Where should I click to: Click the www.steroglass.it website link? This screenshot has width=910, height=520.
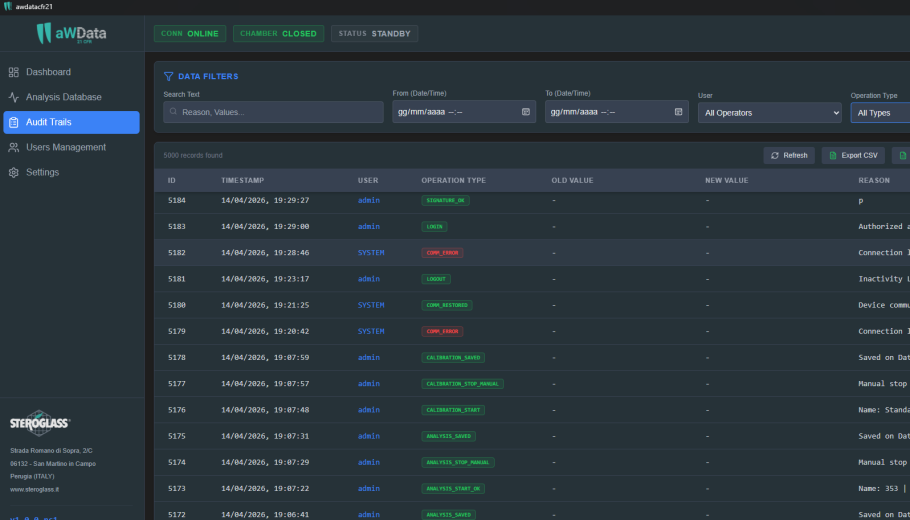34,489
